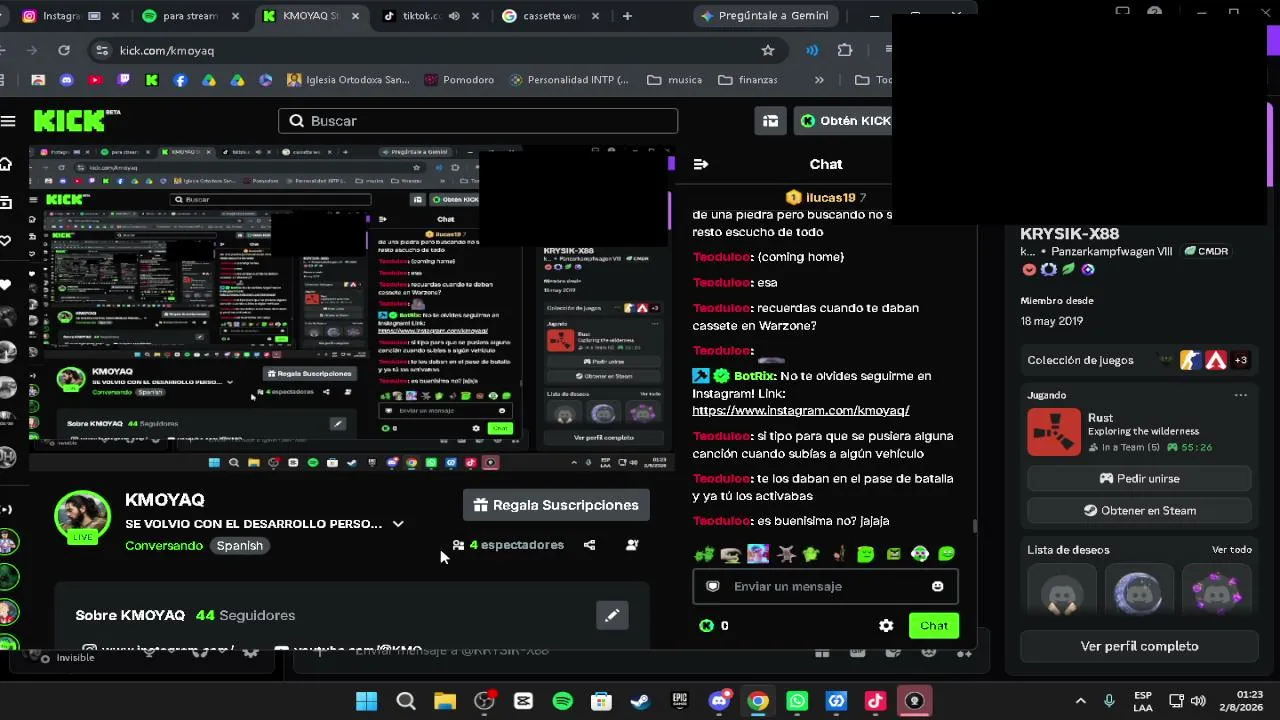Open TikTok app from the taskbar
The width and height of the screenshot is (1280, 720).
coord(875,701)
